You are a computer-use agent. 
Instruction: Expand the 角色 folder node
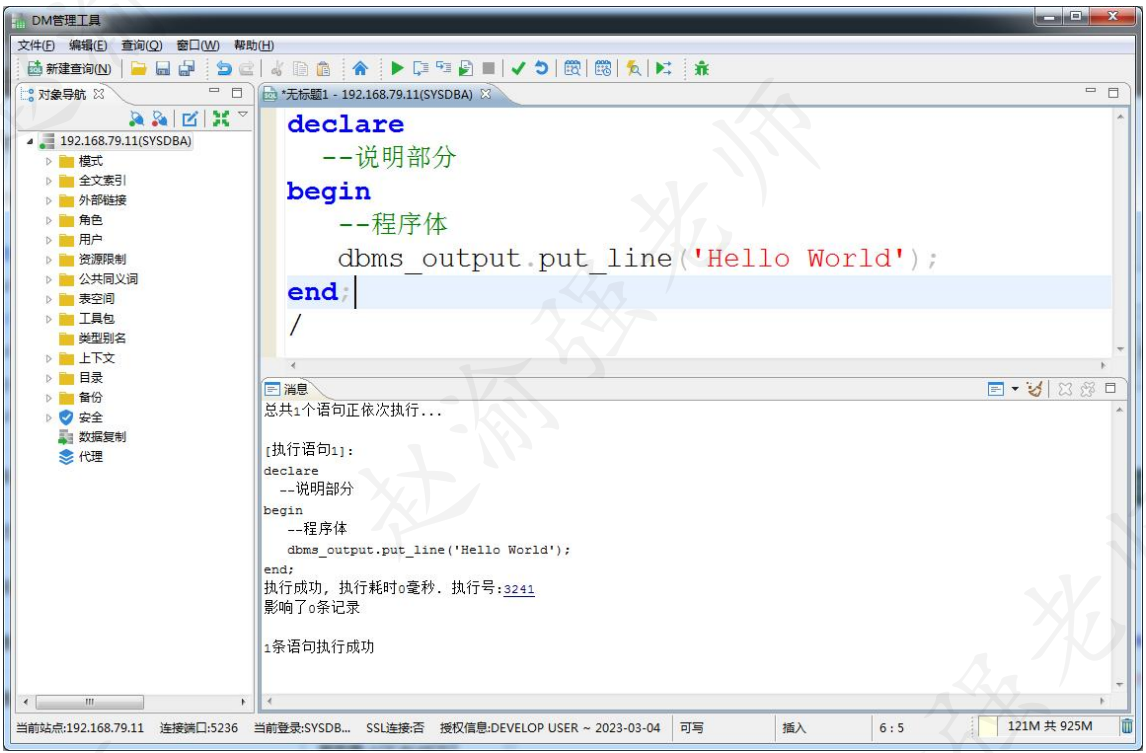(x=49, y=220)
